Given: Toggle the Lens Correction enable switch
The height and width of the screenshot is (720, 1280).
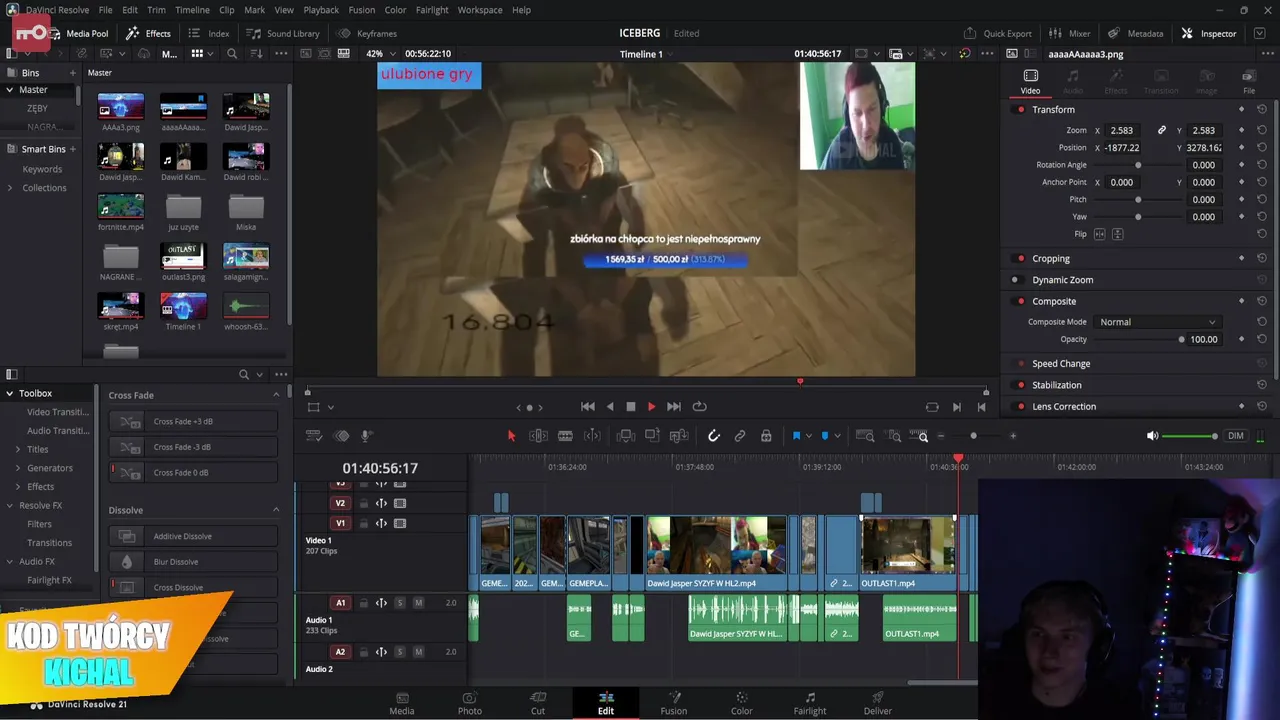Looking at the screenshot, I should [x=1020, y=407].
